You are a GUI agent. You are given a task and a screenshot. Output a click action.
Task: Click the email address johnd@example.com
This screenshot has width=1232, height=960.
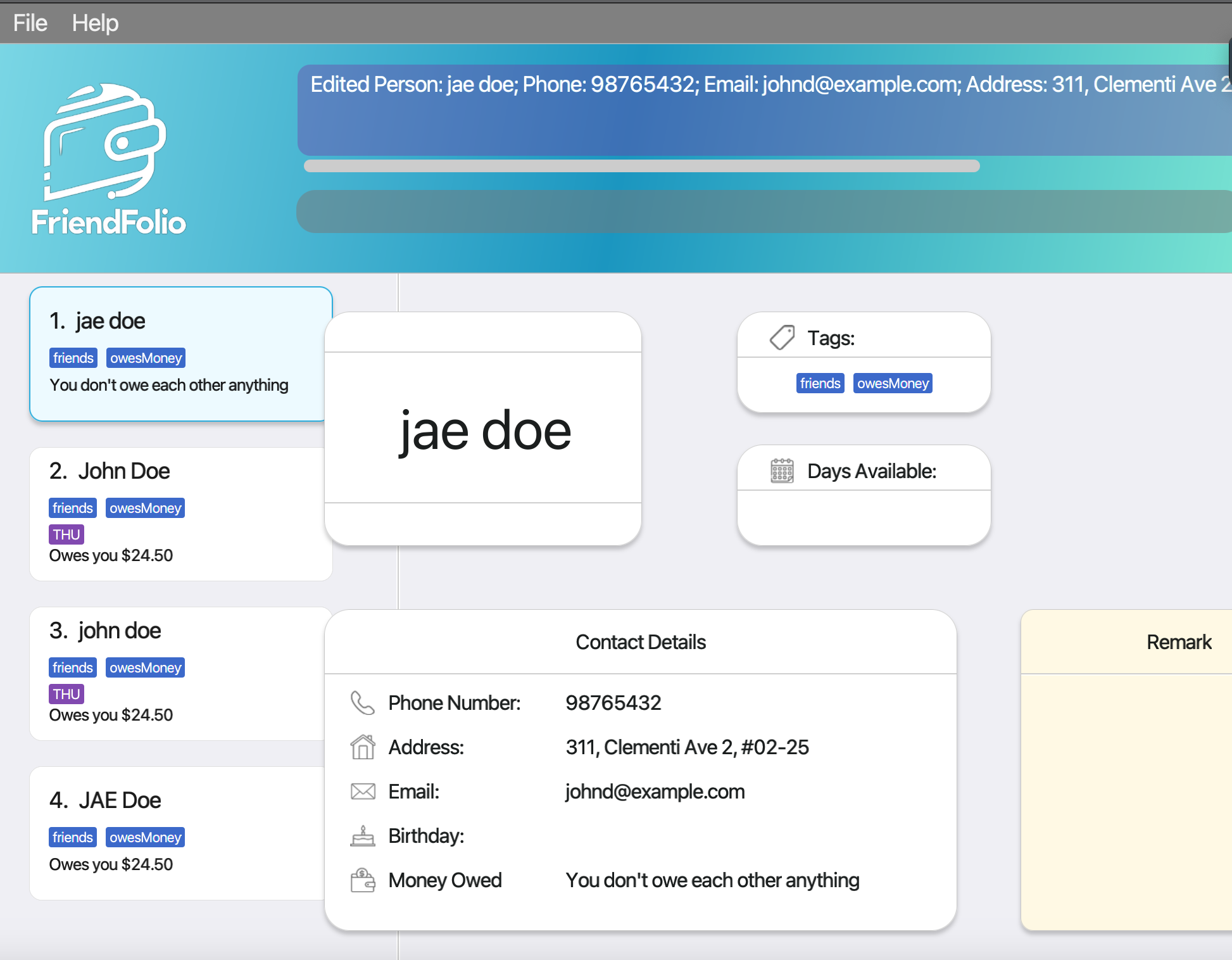655,792
